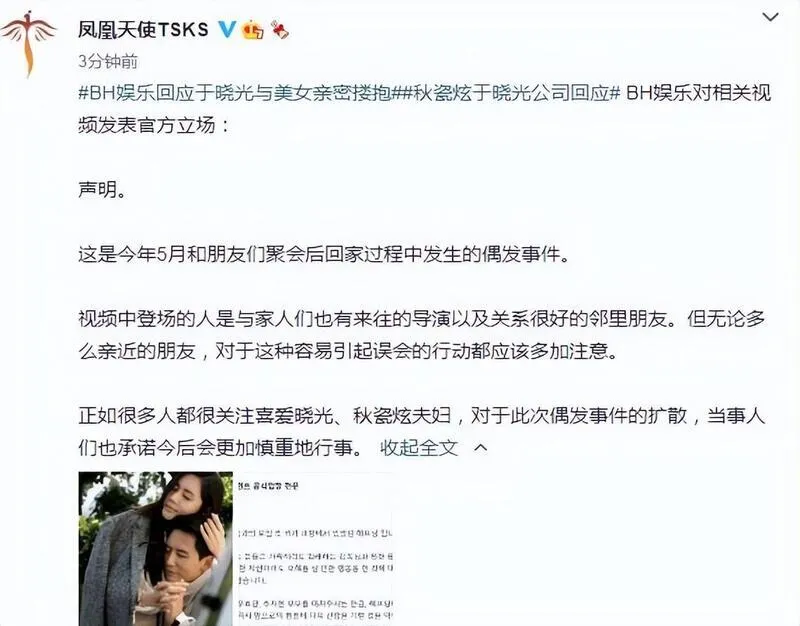Click sentence starting 但无论多么亲近的朋友
Viewport: 800px width, 626px height.
coord(424,335)
